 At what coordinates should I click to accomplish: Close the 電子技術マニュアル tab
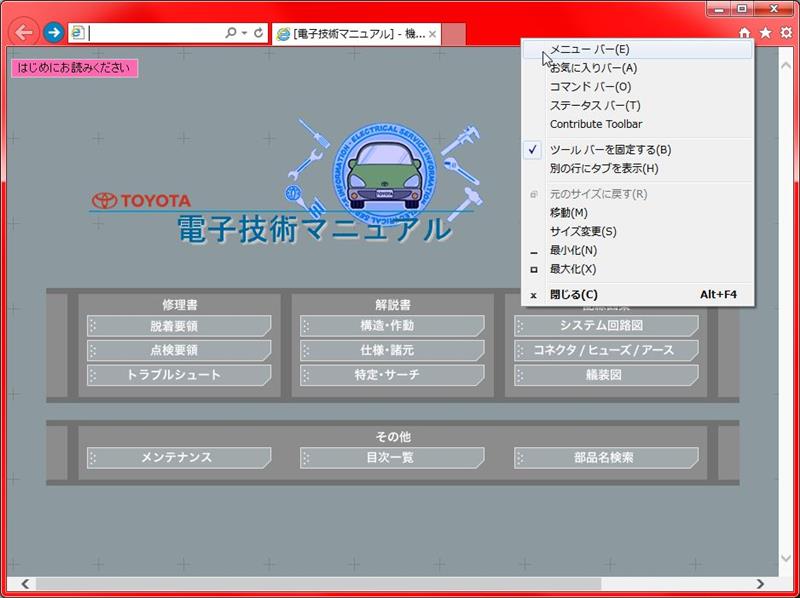[x=432, y=34]
